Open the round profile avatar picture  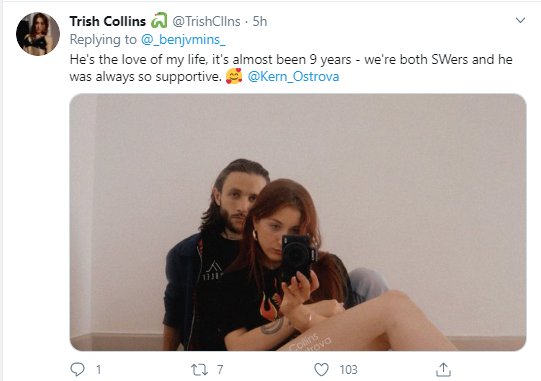pyautogui.click(x=38, y=34)
